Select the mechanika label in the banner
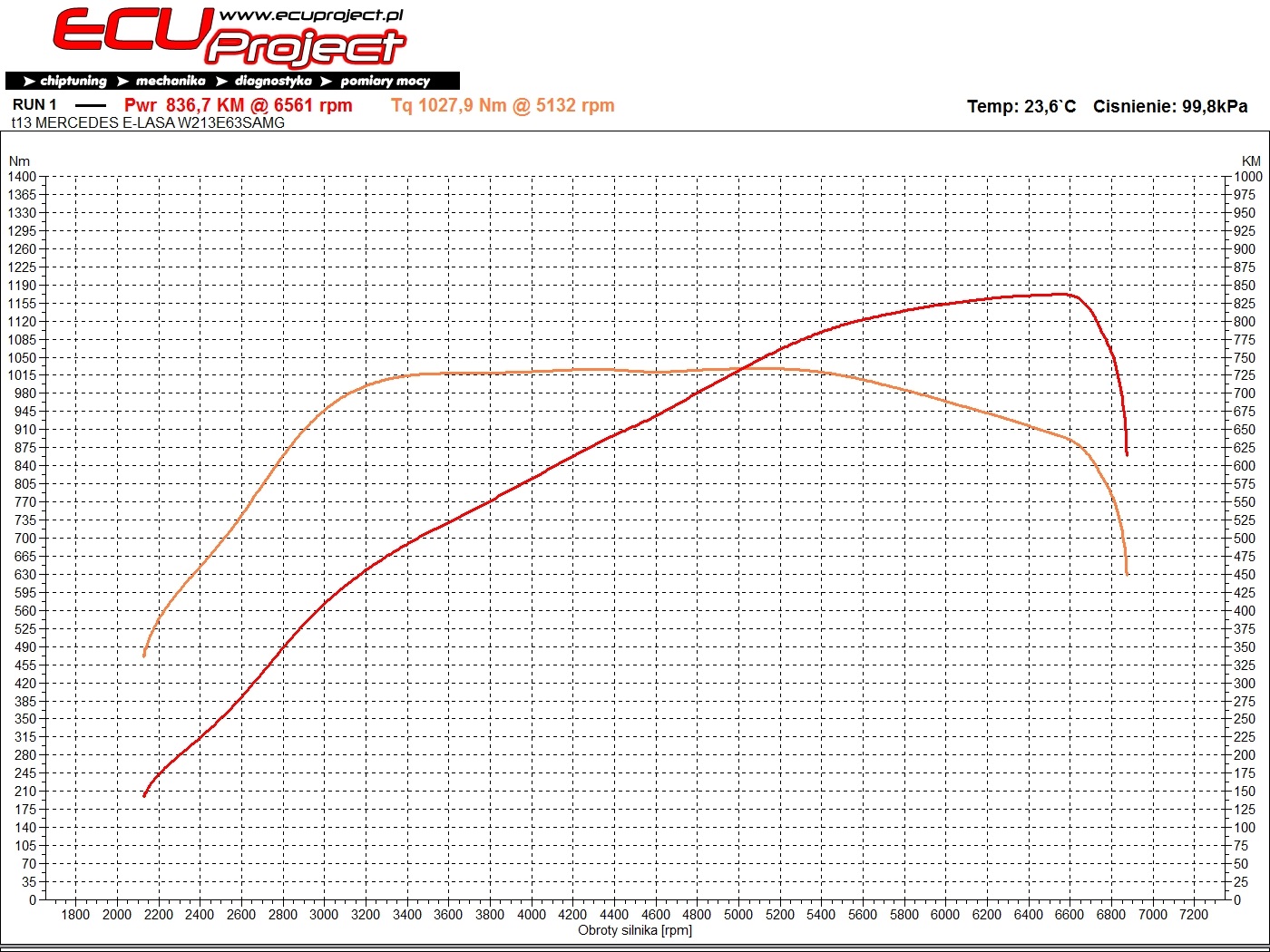This screenshot has width=1270, height=952. (171, 81)
